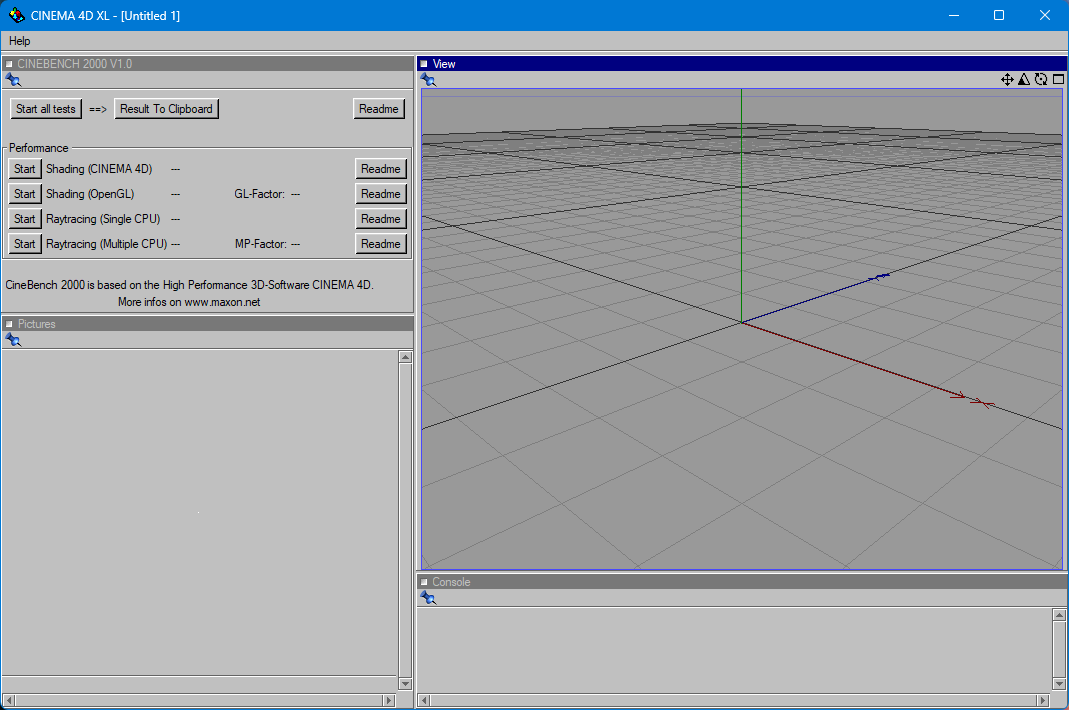
Task: Click the Pictures horizontal scrollbar right arrow
Action: pos(389,701)
